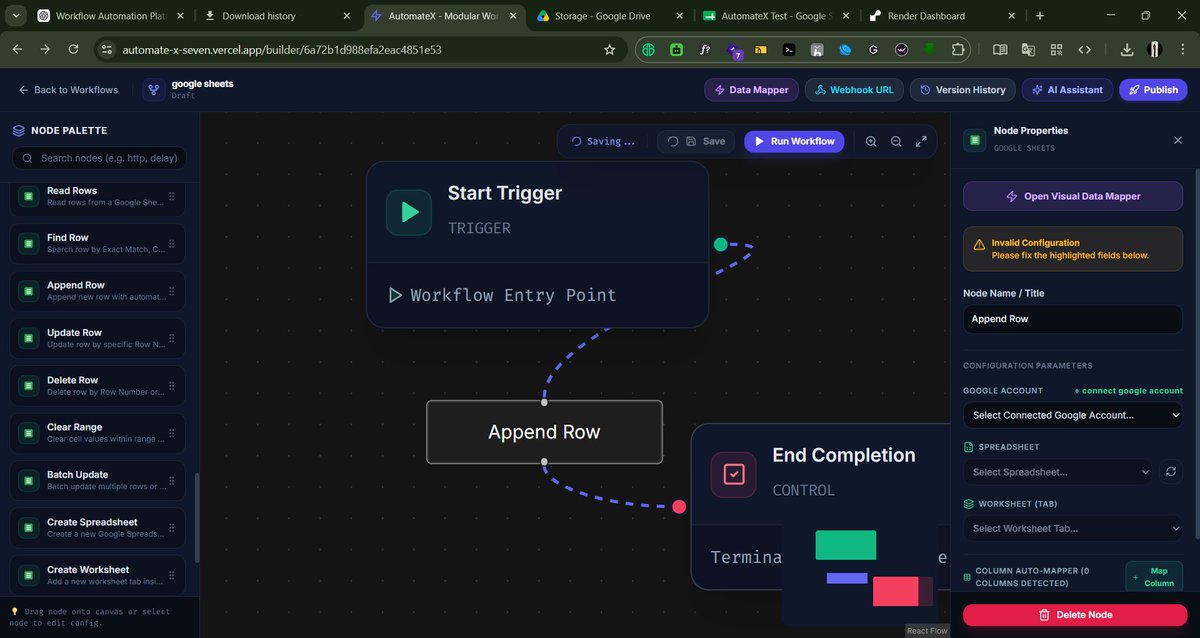The width and height of the screenshot is (1200, 638).
Task: Open Visual Data Mapper
Action: pyautogui.click(x=1073, y=196)
